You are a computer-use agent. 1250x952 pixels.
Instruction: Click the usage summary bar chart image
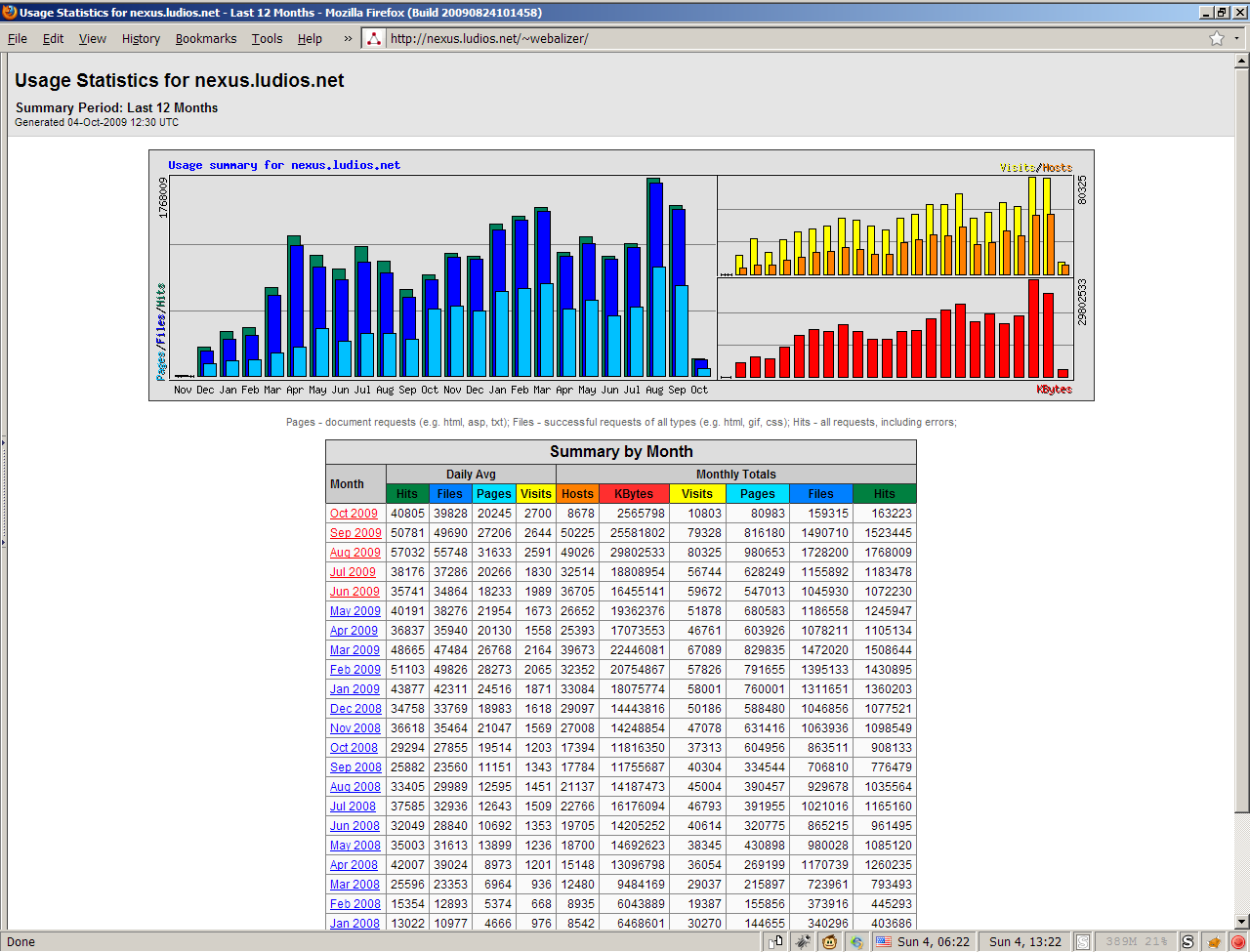pos(621,275)
